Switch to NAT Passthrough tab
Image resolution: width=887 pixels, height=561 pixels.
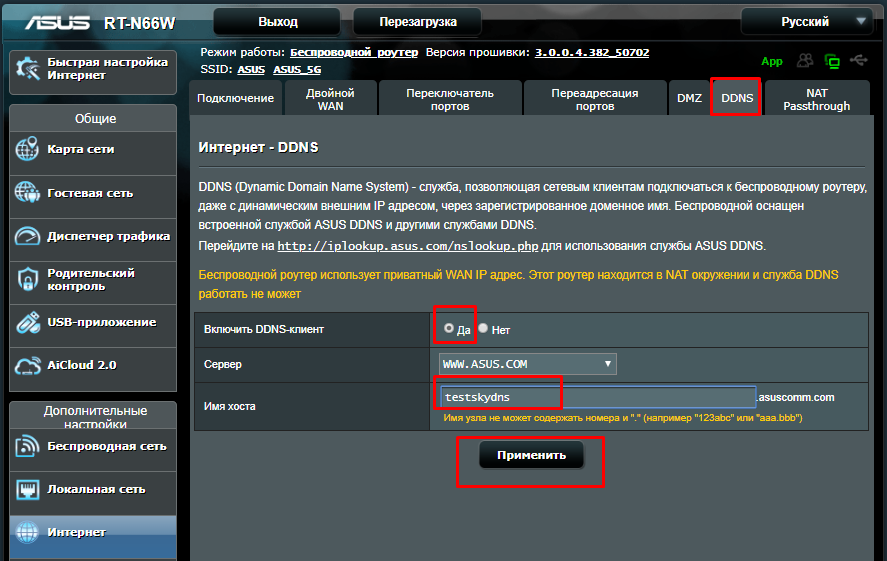click(816, 98)
